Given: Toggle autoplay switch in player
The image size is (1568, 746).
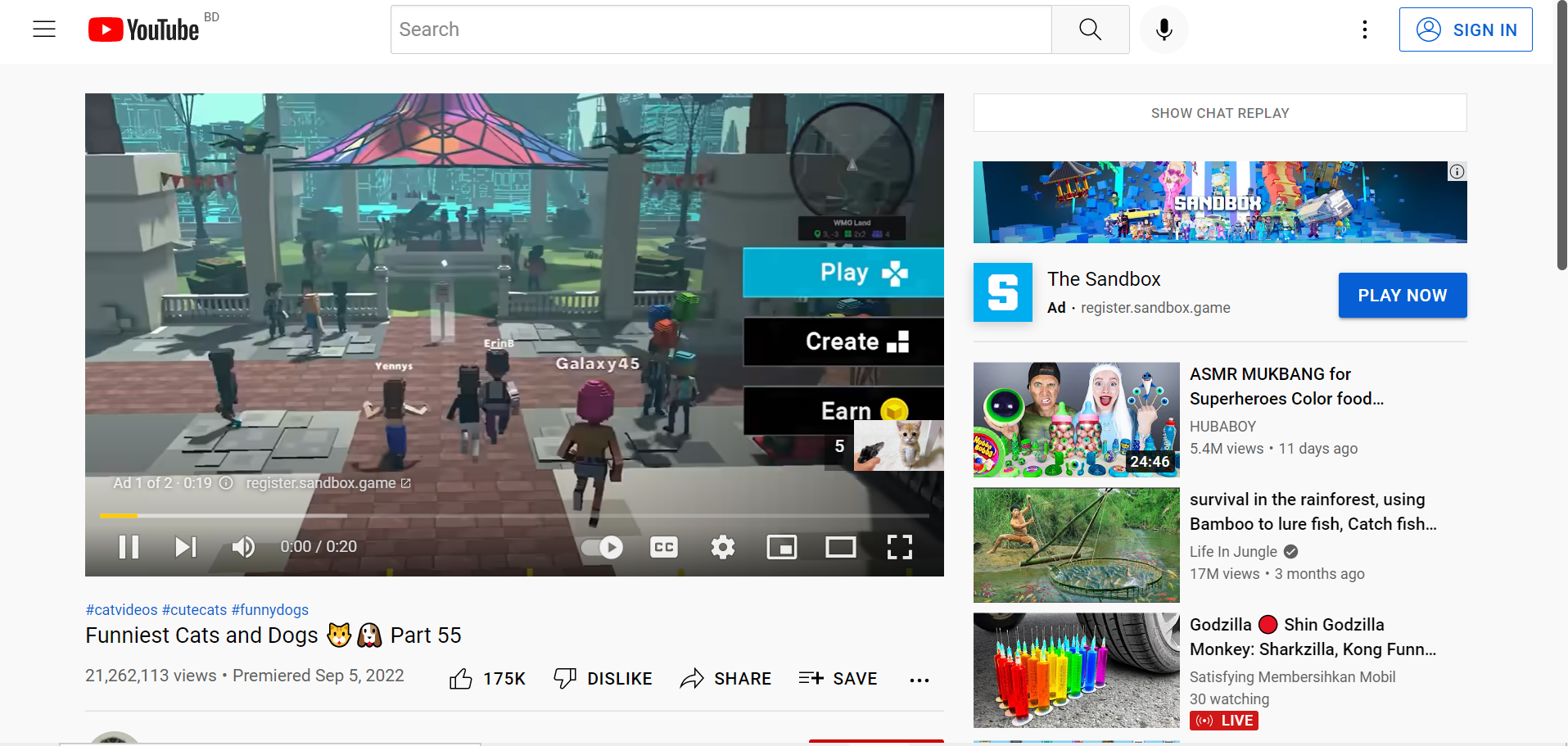Looking at the screenshot, I should tap(602, 546).
